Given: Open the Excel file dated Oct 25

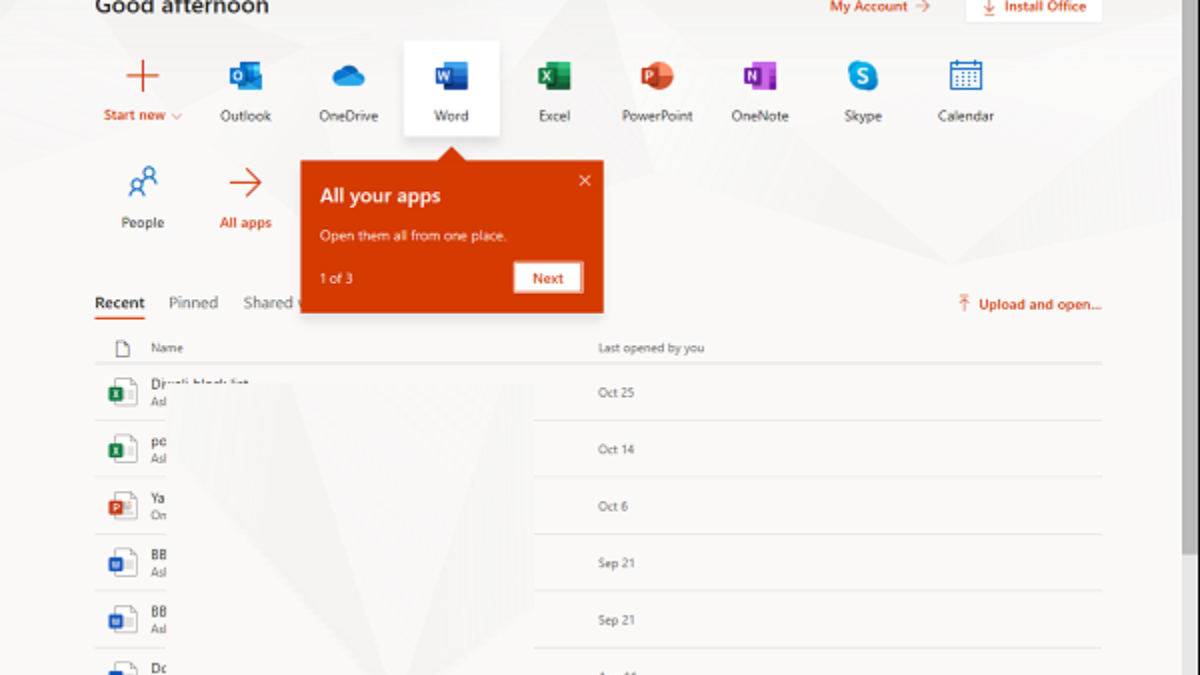Looking at the screenshot, I should (598, 392).
